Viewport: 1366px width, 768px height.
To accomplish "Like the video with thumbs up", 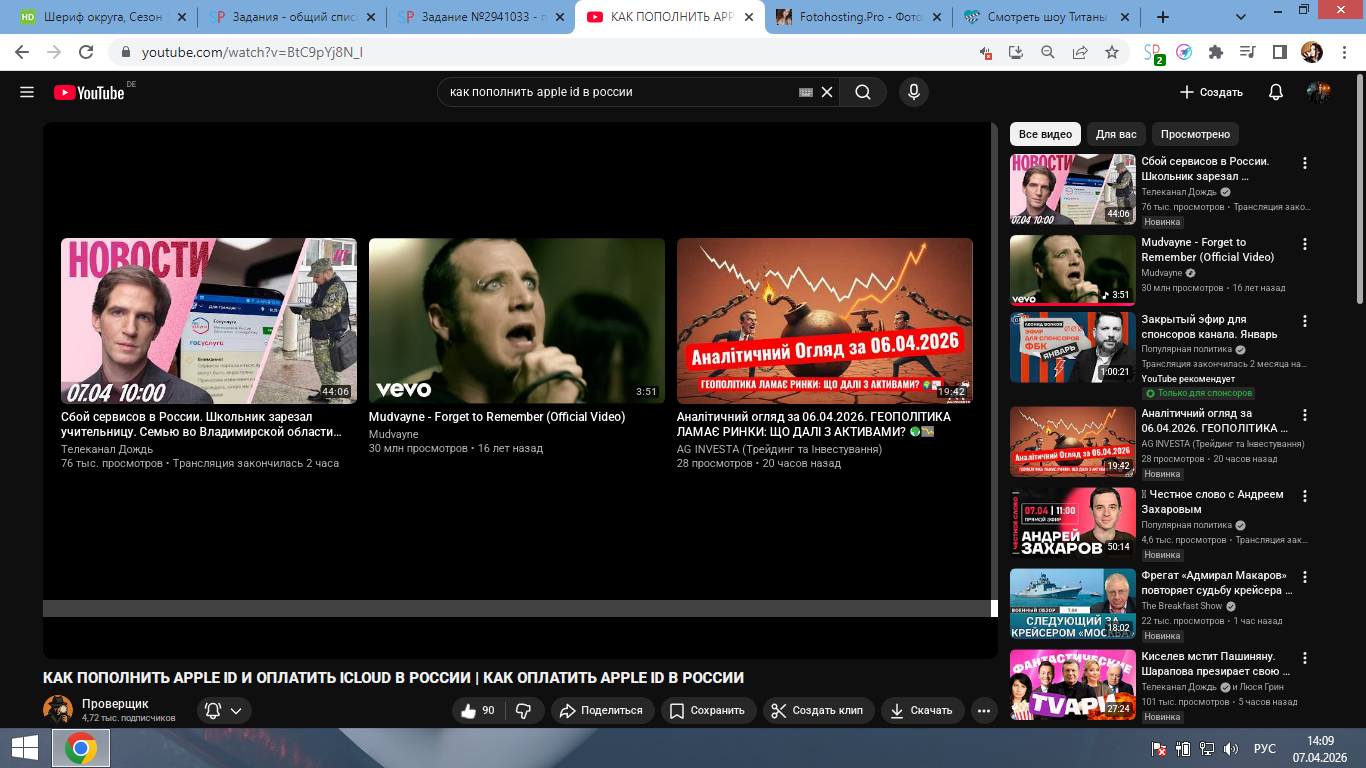I will pyautogui.click(x=478, y=710).
